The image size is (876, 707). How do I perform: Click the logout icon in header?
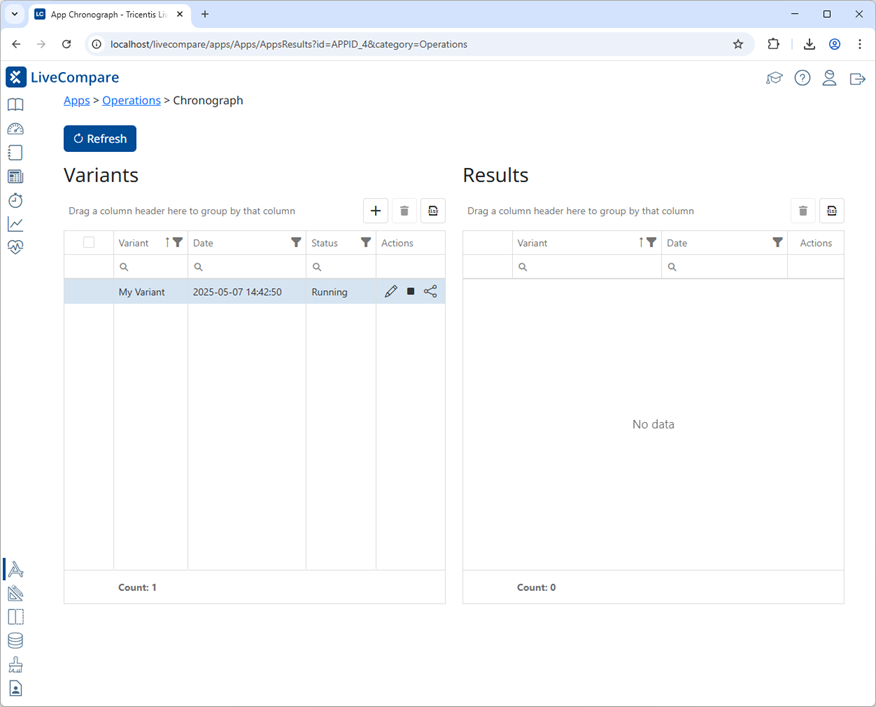point(857,78)
